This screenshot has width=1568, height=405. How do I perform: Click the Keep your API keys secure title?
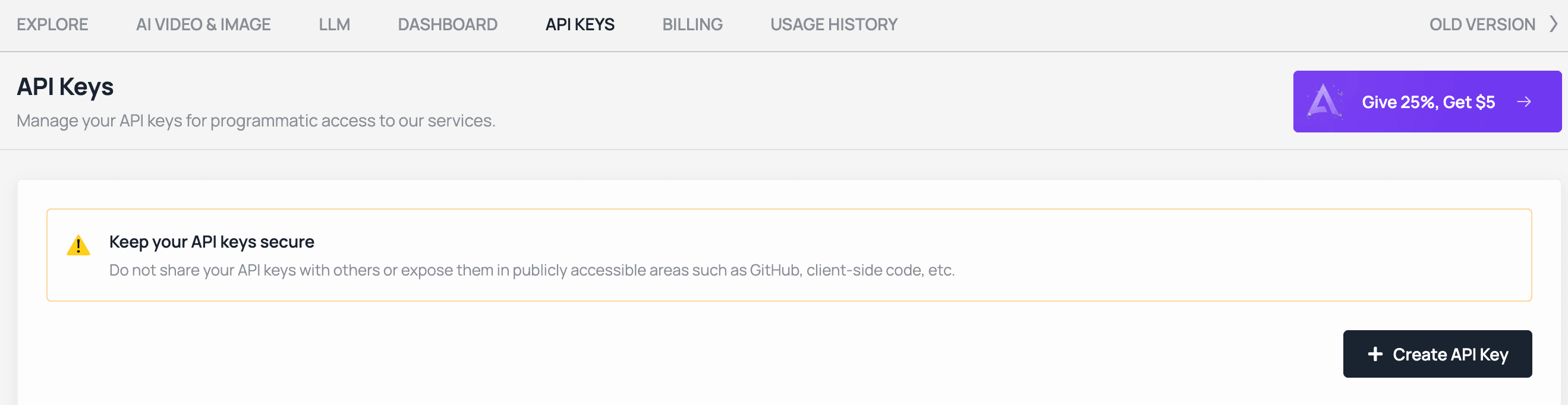tap(211, 242)
